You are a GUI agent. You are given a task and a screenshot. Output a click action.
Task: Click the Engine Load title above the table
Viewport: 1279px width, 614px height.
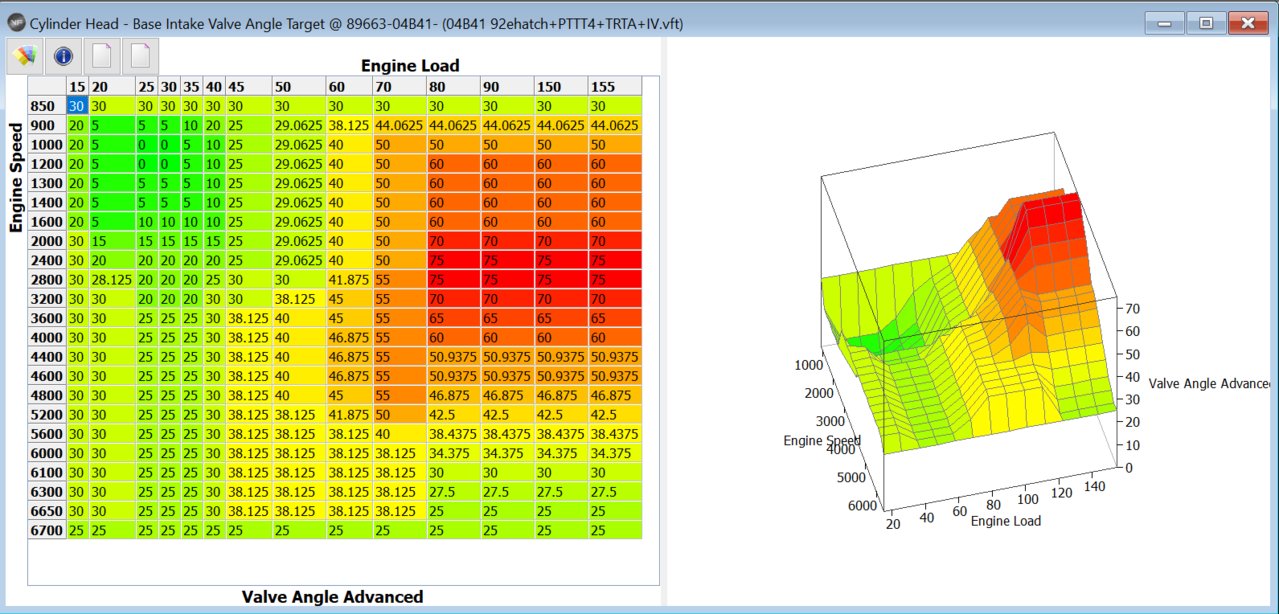click(x=410, y=66)
